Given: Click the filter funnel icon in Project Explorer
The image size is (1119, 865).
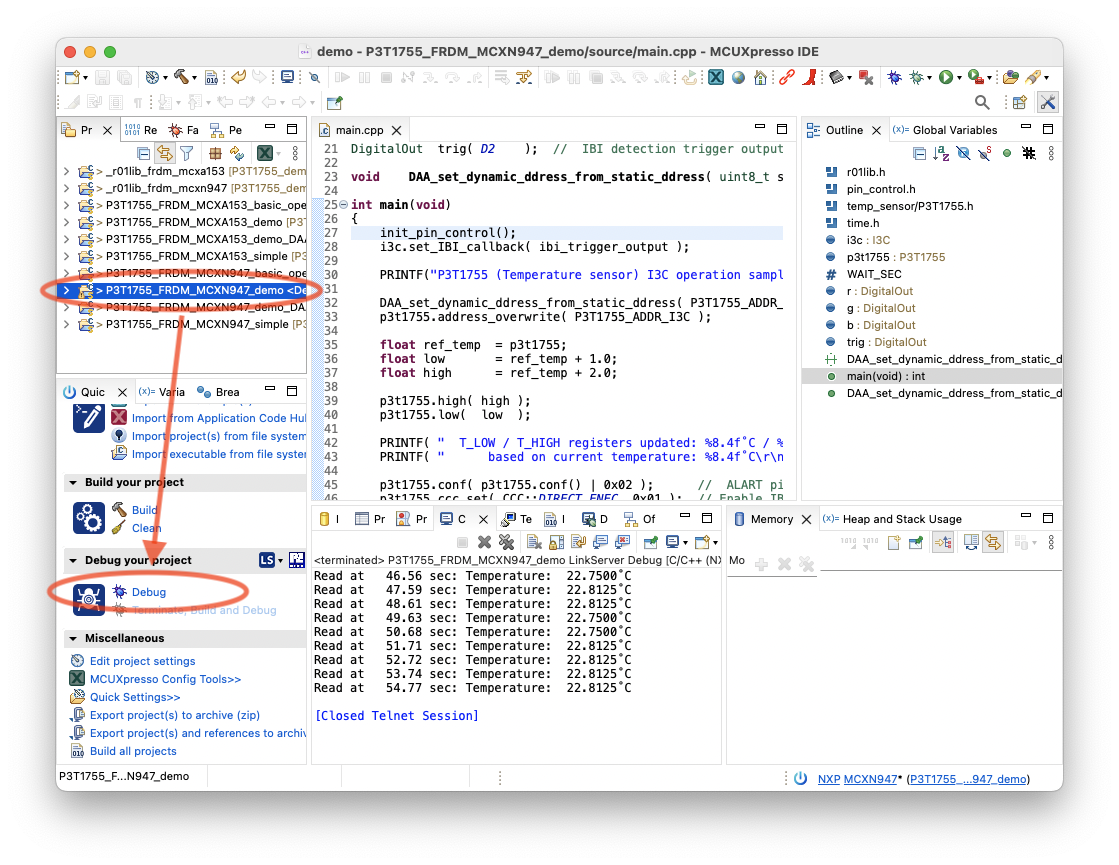Looking at the screenshot, I should 186,153.
